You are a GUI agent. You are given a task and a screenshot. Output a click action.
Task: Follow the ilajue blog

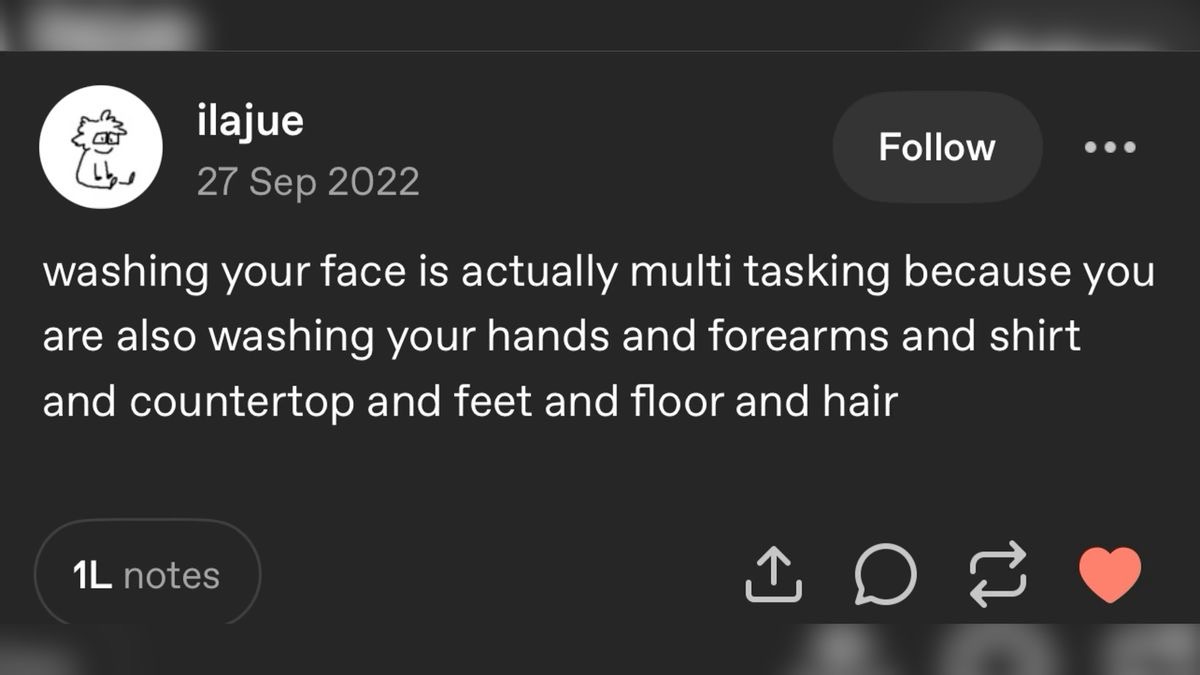click(x=937, y=147)
